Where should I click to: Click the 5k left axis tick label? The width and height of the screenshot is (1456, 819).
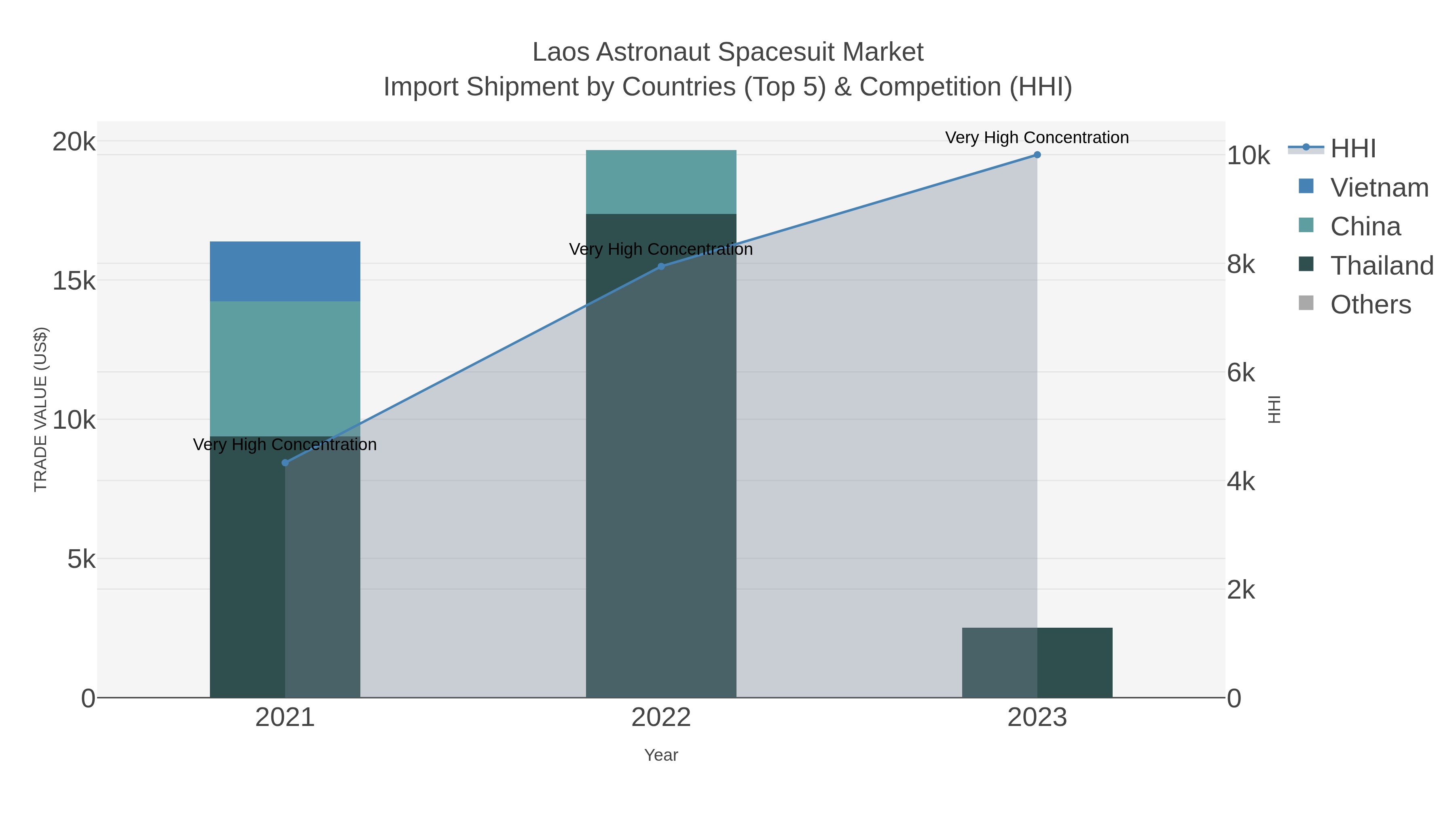(81, 559)
